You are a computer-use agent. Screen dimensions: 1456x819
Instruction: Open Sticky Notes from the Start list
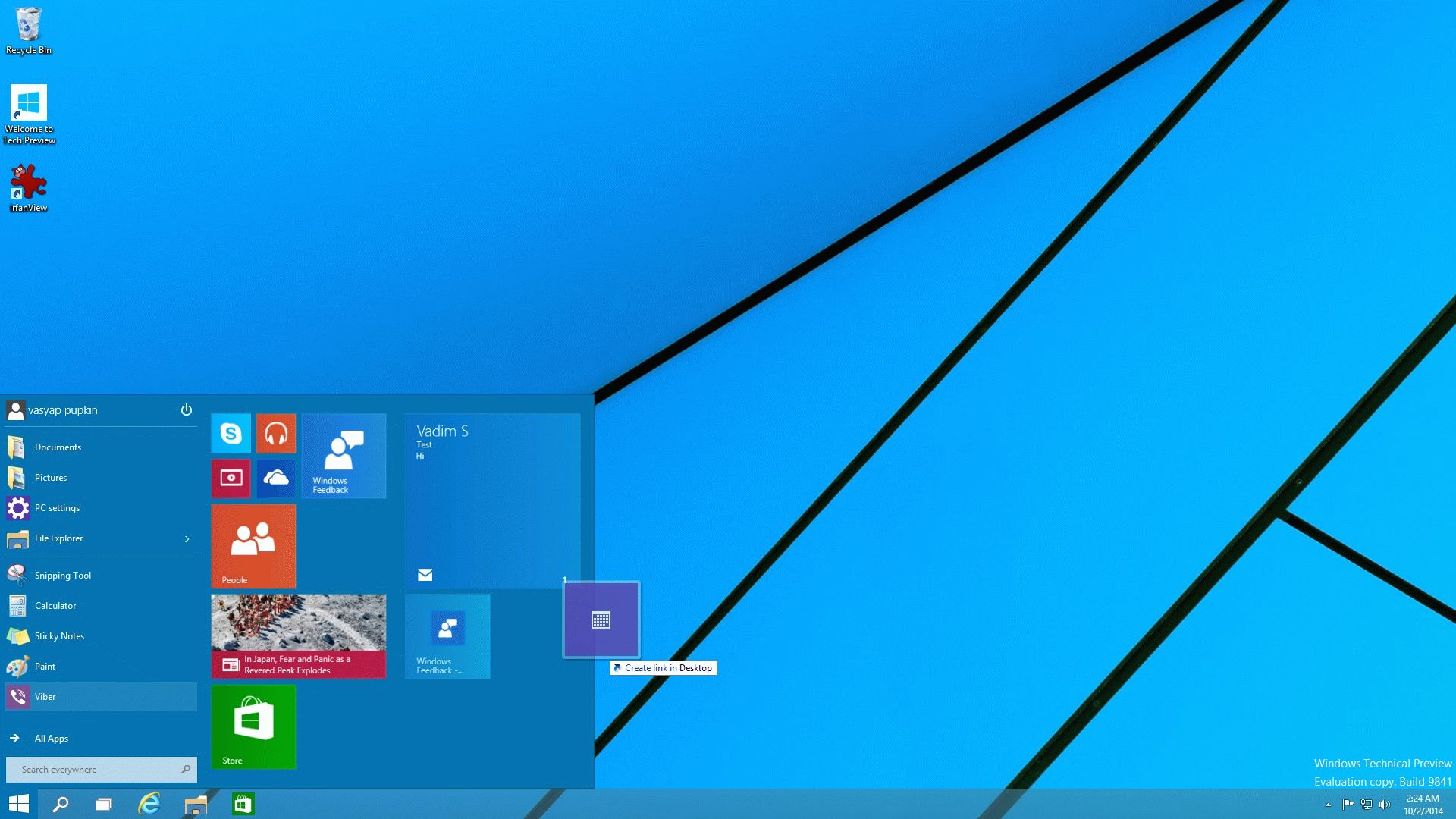101,636
